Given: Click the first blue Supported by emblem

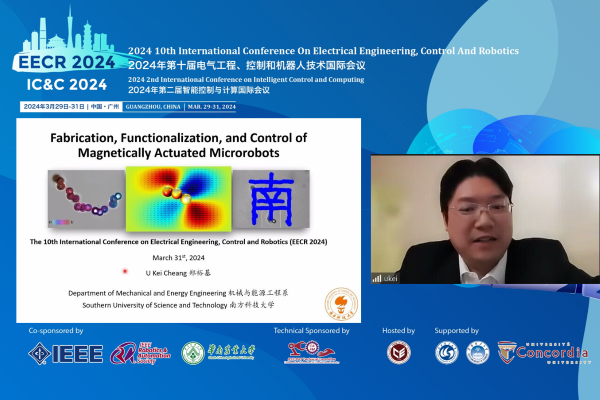Looking at the screenshot, I should [x=447, y=353].
